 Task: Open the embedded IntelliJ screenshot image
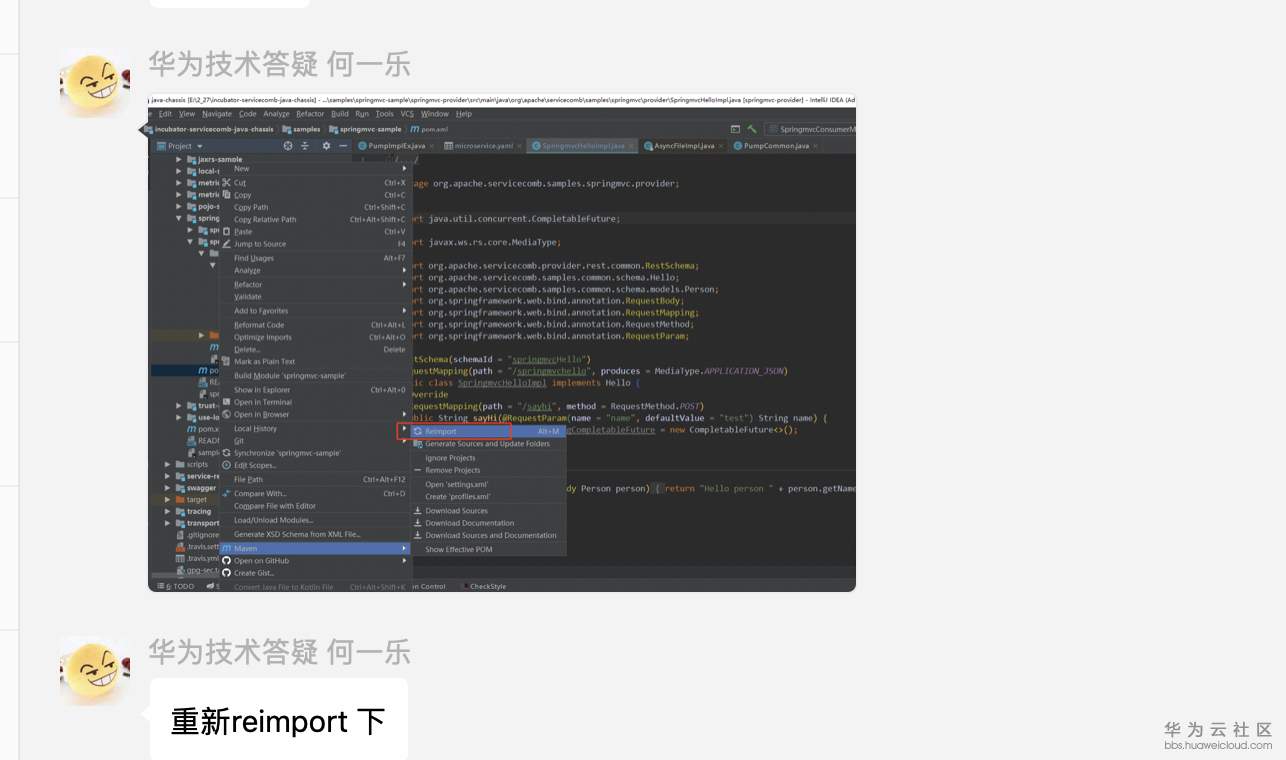point(502,343)
